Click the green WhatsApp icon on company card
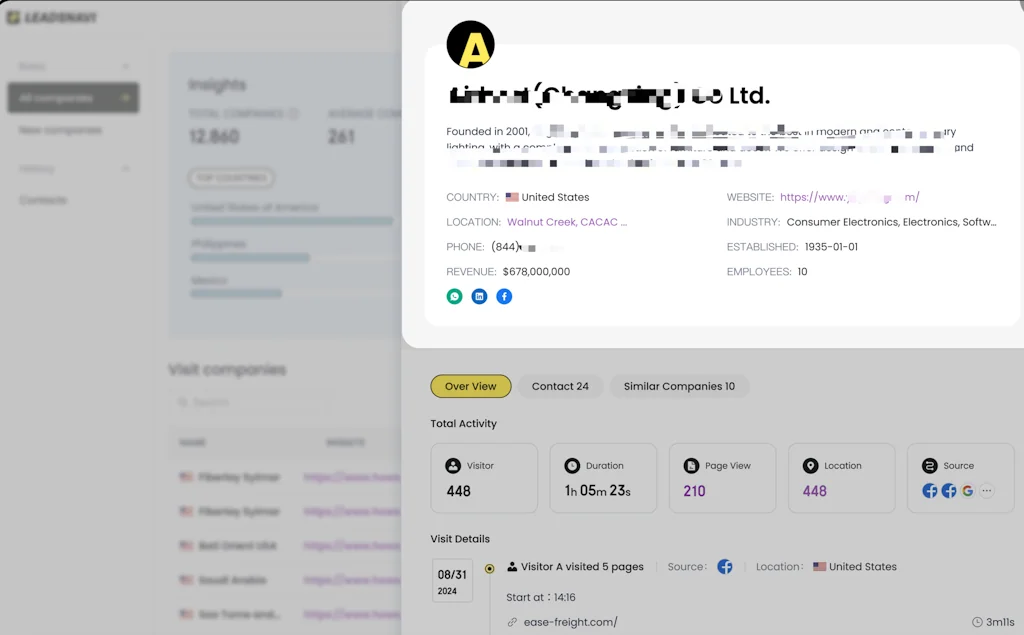The height and width of the screenshot is (635, 1024). click(x=455, y=296)
